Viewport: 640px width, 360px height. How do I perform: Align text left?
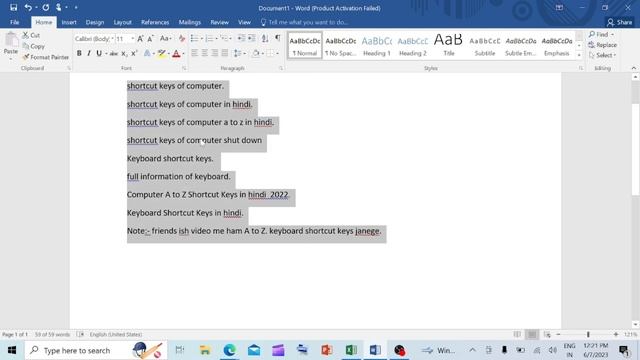194,53
